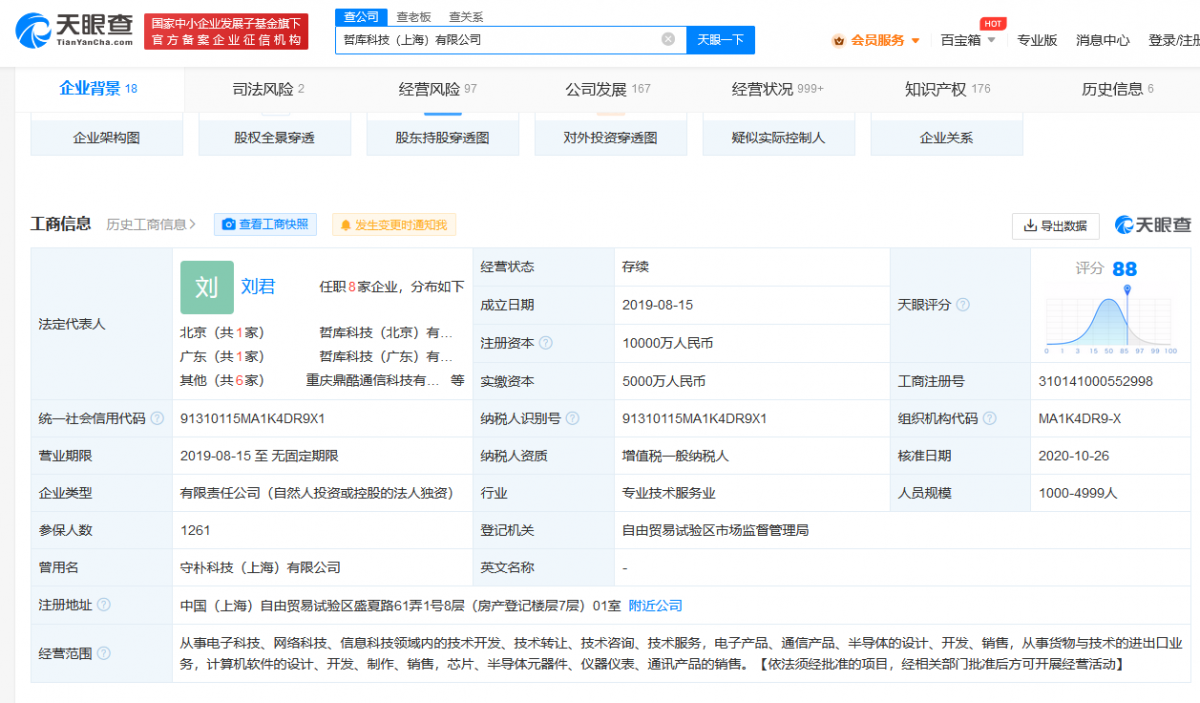The width and height of the screenshot is (1200, 703).
Task: Expand the 会员服务 dropdown
Action: point(915,41)
